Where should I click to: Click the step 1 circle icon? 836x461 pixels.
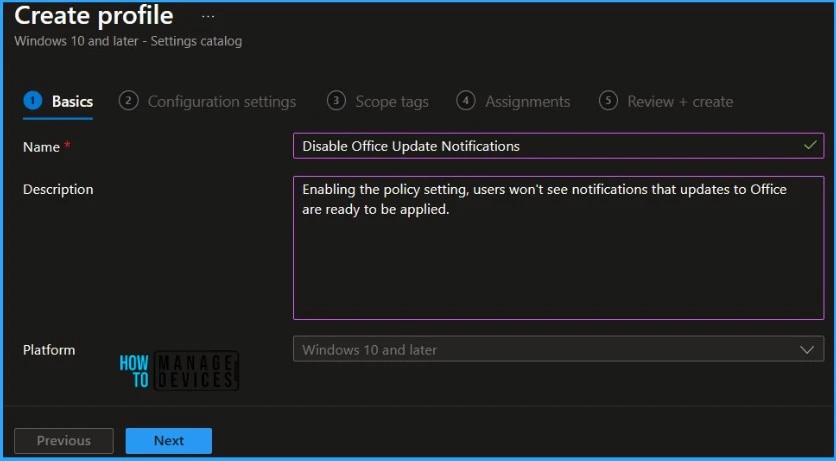(33, 101)
